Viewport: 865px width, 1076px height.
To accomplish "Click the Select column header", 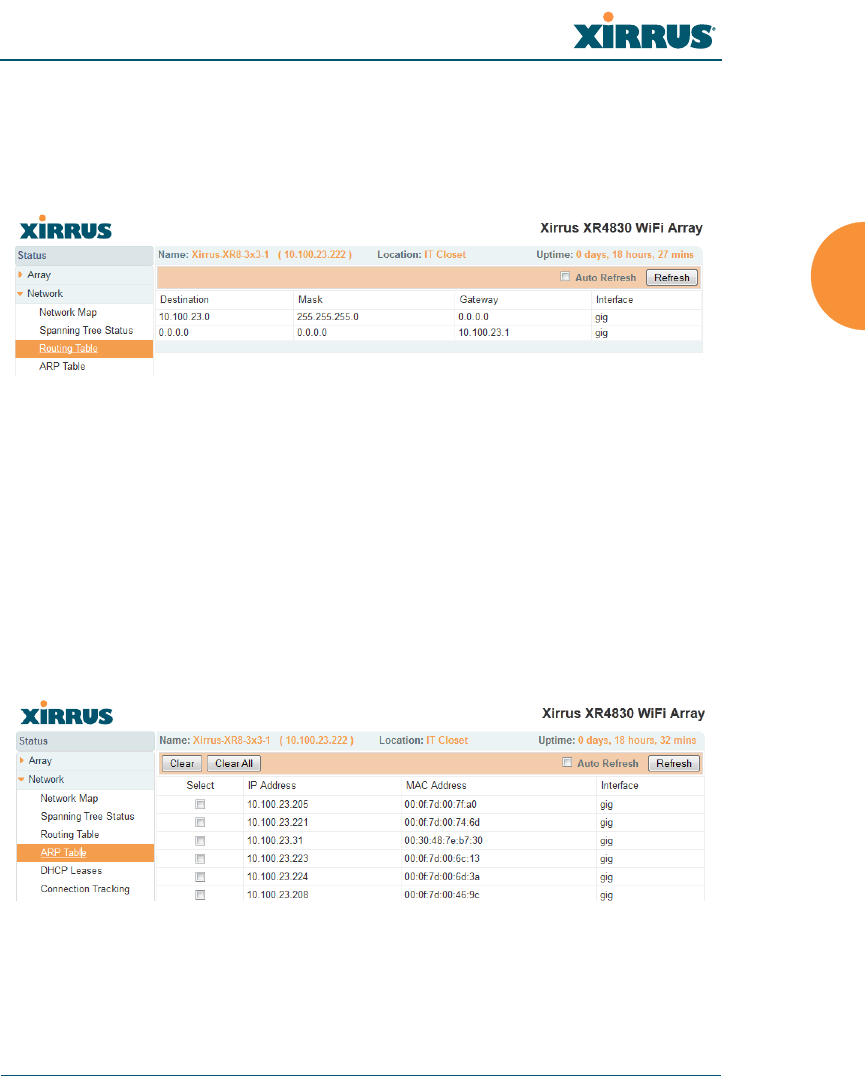I will click(200, 786).
